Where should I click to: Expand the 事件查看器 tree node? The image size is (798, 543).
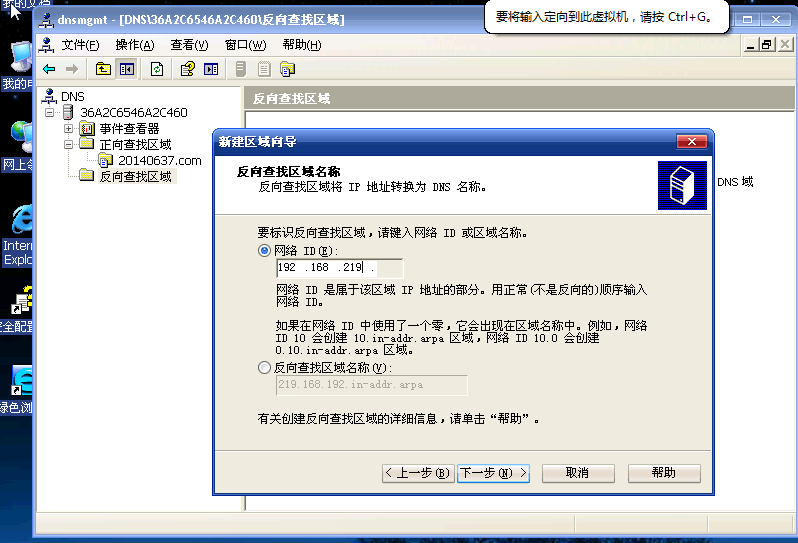(68, 129)
